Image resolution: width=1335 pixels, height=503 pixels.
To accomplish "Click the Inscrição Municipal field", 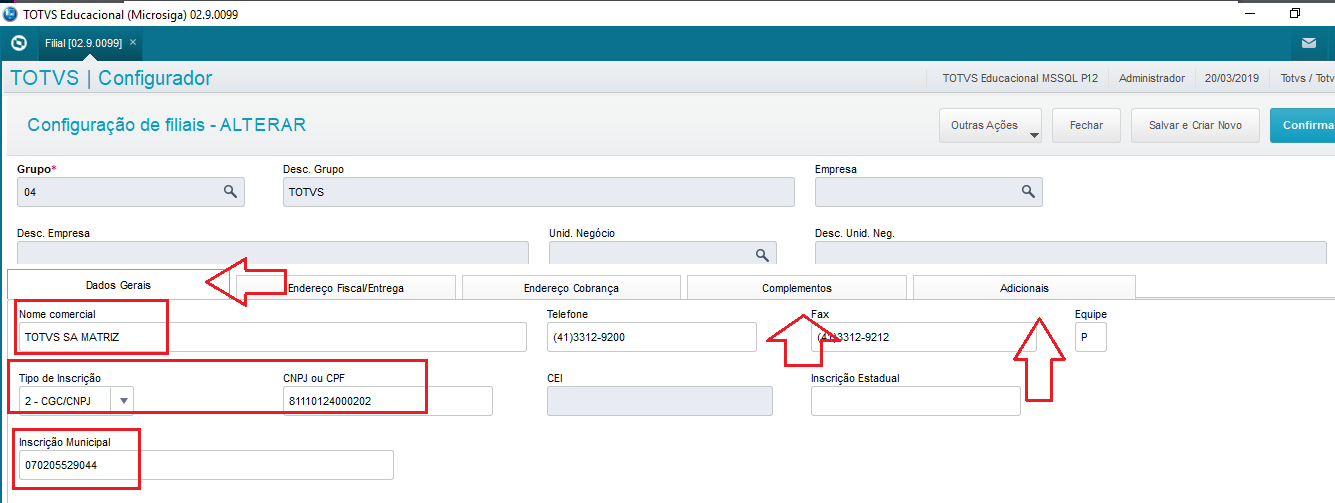I will 205,465.
